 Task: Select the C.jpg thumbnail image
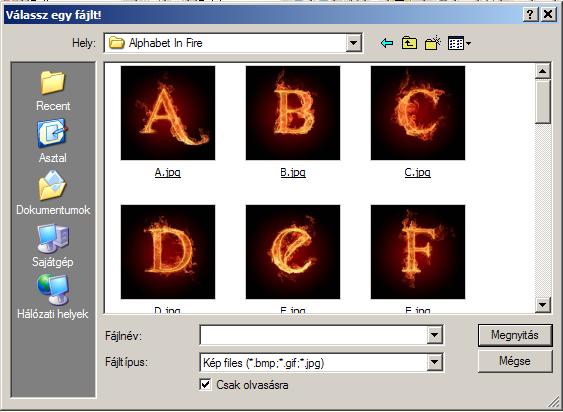pos(418,113)
